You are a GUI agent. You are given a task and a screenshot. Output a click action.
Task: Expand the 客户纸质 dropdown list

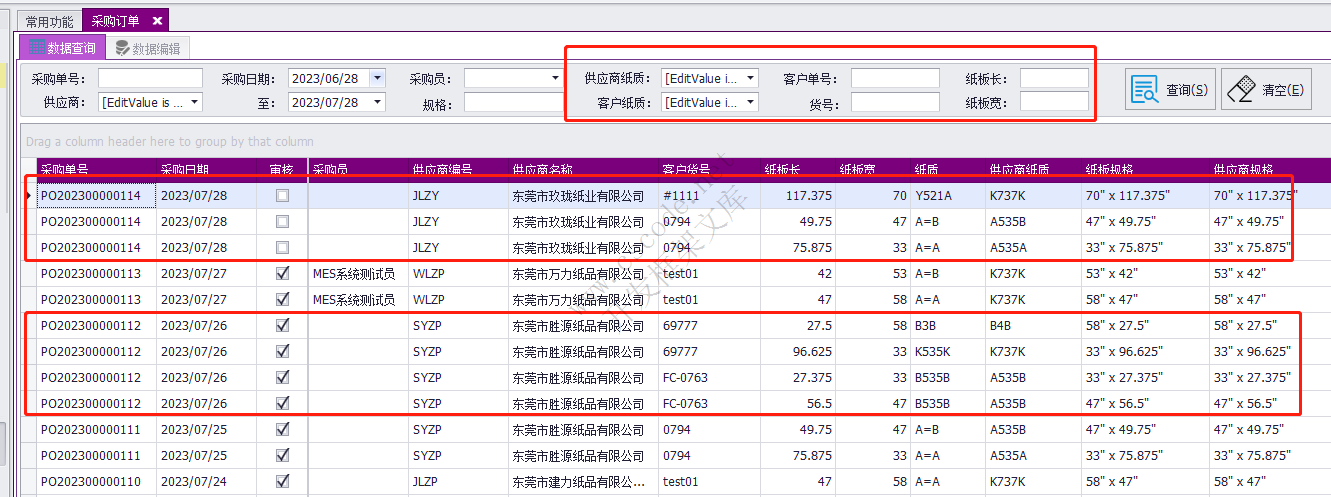[x=751, y=102]
